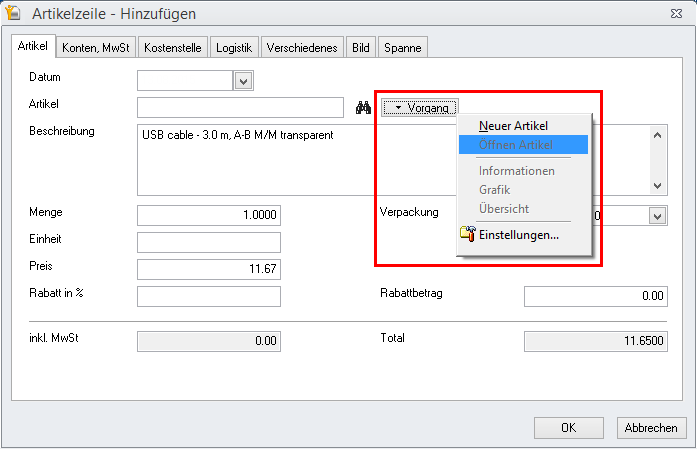Focus the Menge quantity field
Image resolution: width=697 pixels, height=449 pixels.
tap(208, 216)
